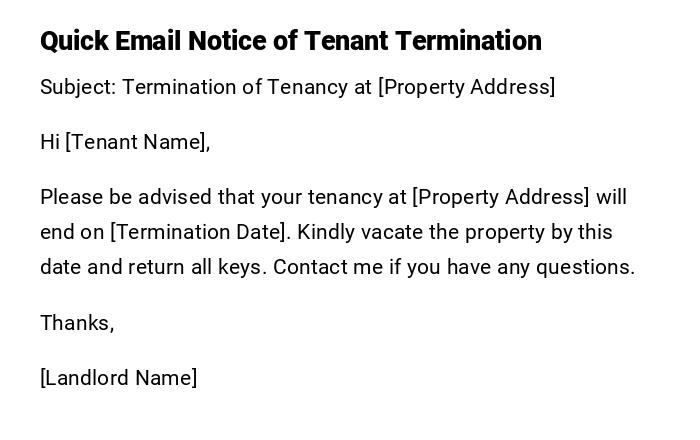Click the [Landlord Name] signature placeholder
Image resolution: width=700 pixels, height=440 pixels.
click(119, 378)
